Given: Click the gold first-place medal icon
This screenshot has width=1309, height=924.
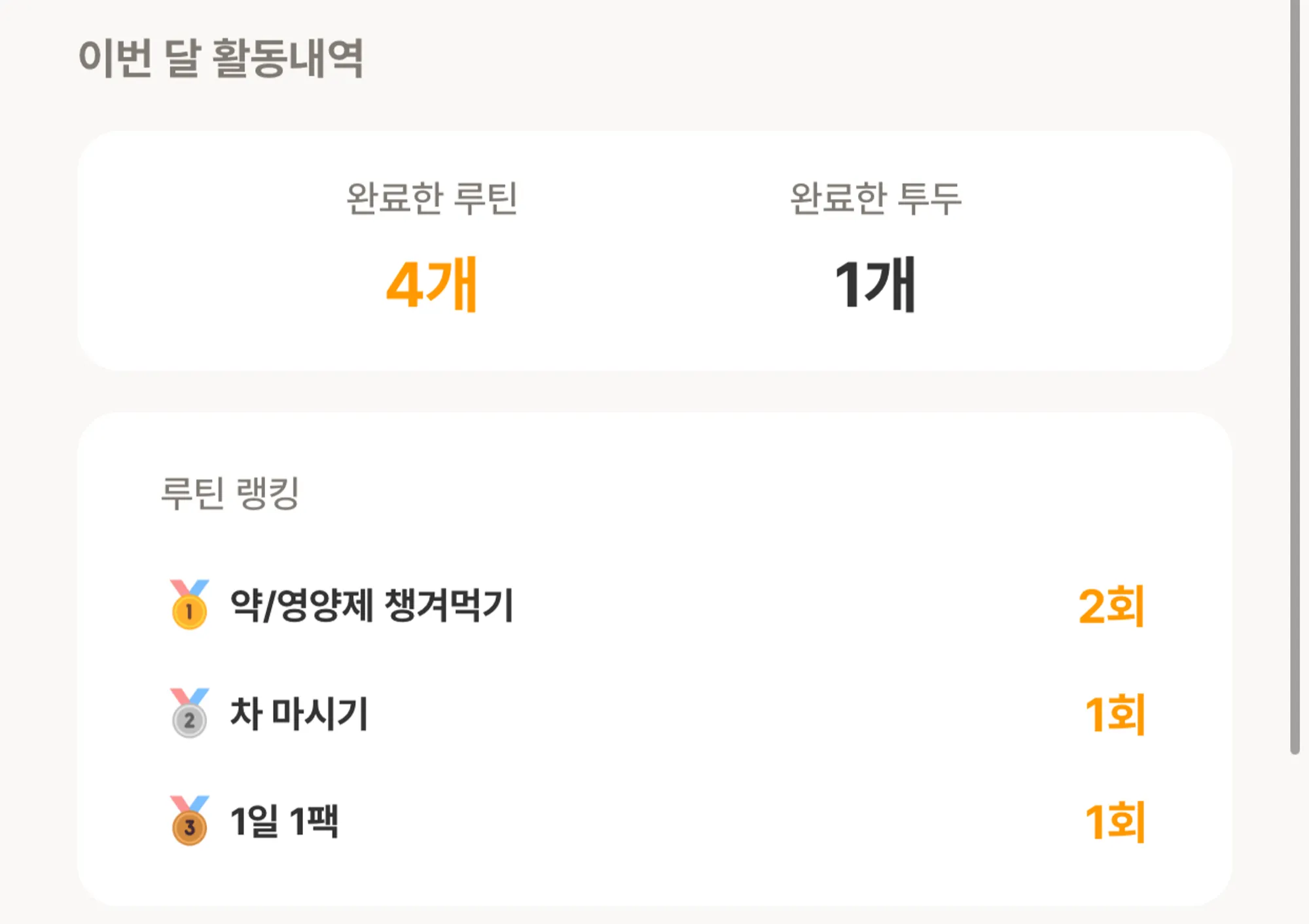Looking at the screenshot, I should coord(189,605).
